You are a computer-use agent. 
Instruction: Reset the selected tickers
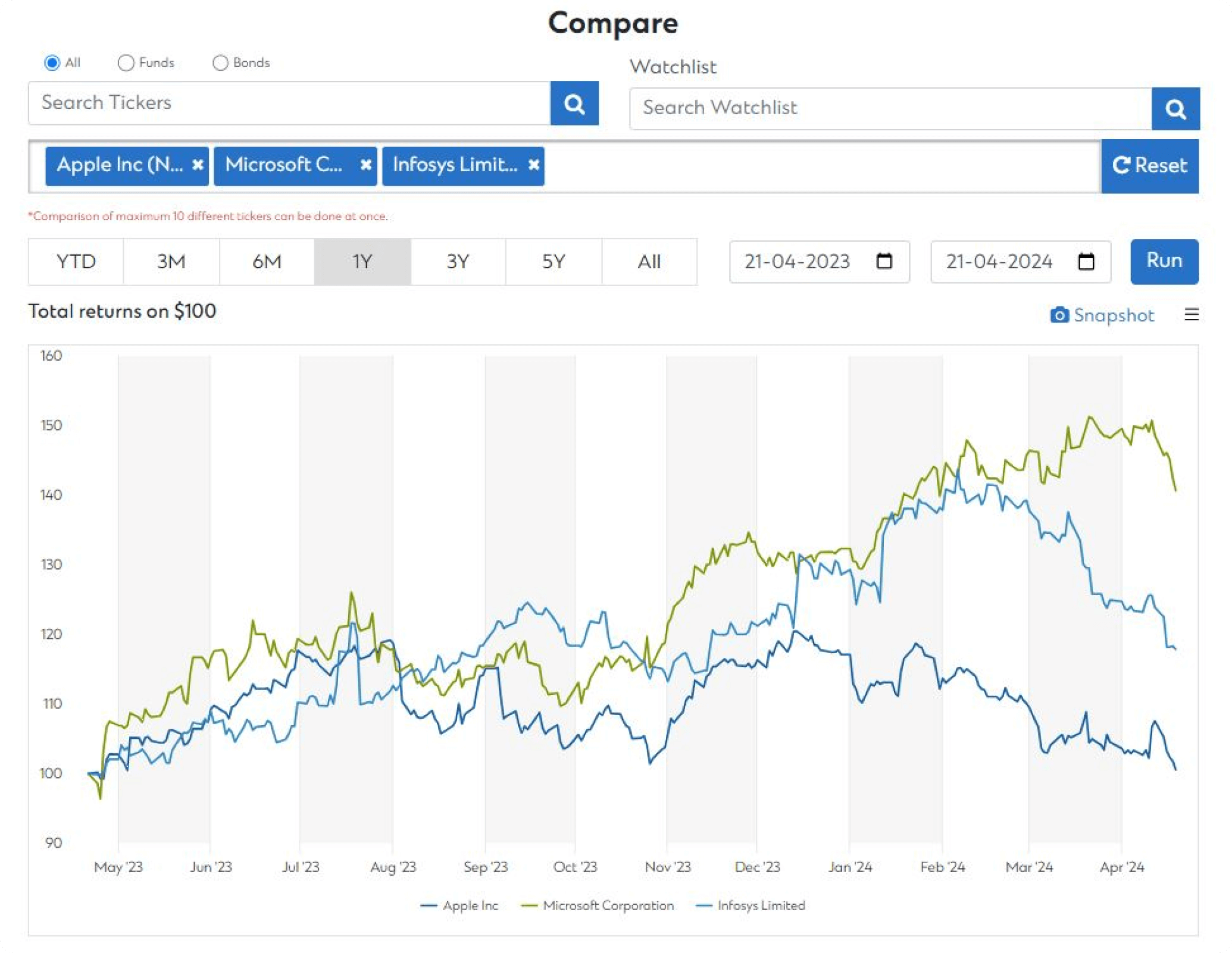[x=1149, y=166]
